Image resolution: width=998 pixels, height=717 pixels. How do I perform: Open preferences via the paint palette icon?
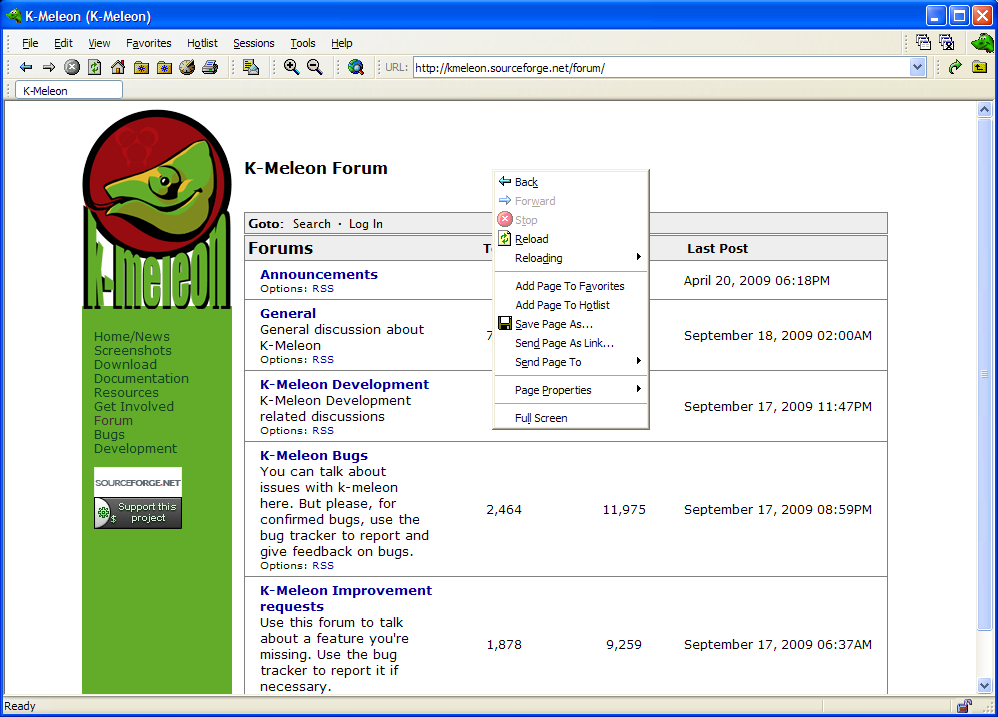click(x=187, y=67)
